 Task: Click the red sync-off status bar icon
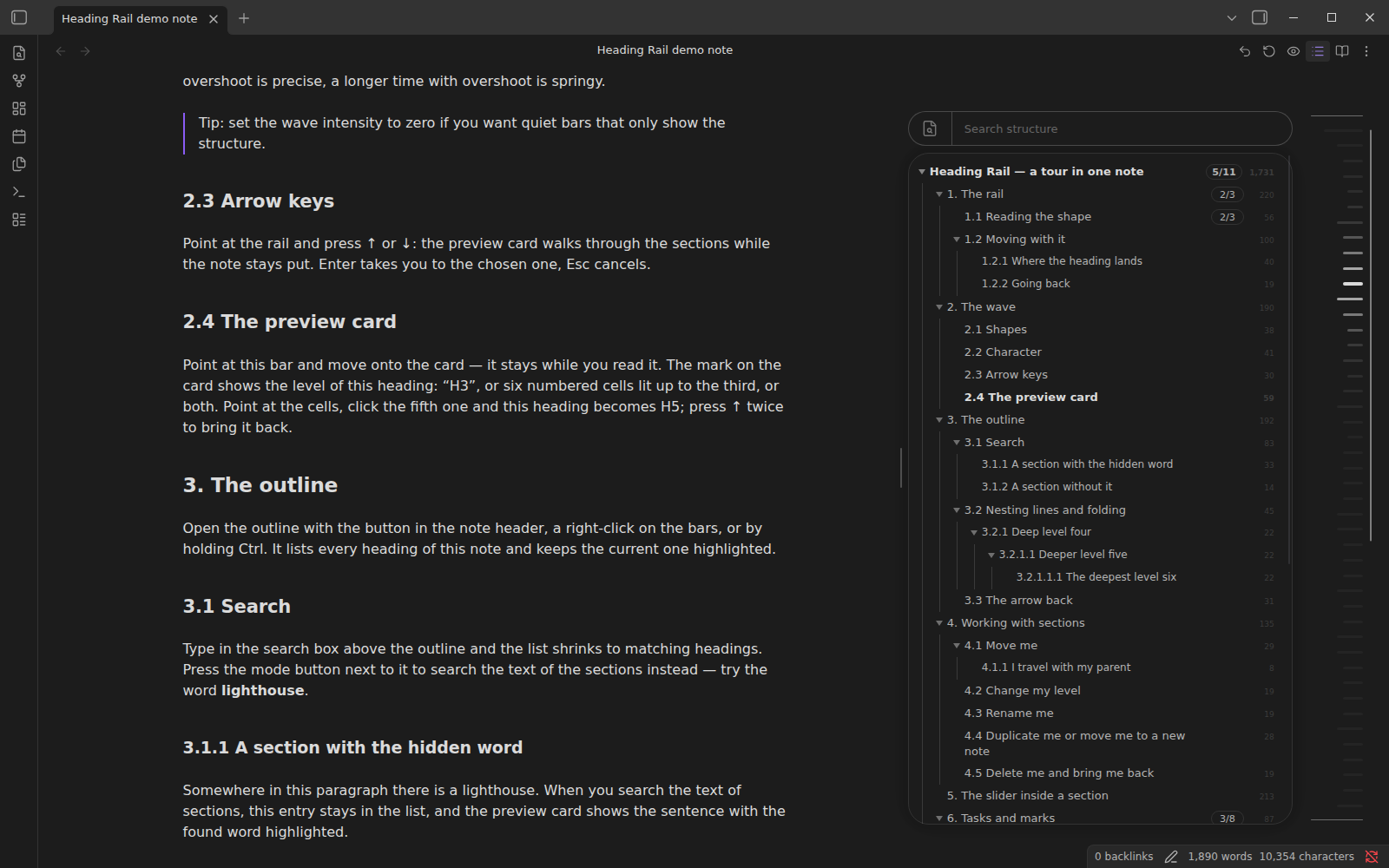(1372, 857)
